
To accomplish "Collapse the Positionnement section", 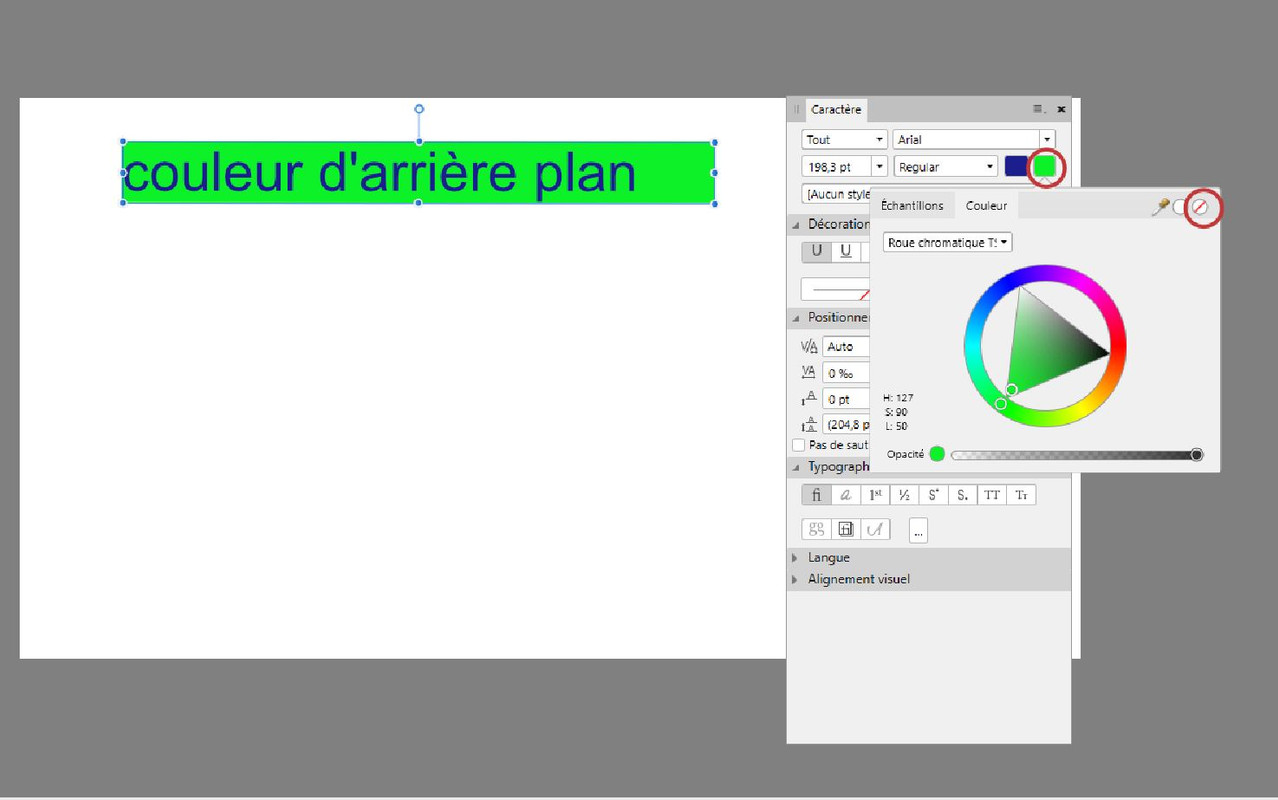I will pyautogui.click(x=796, y=318).
